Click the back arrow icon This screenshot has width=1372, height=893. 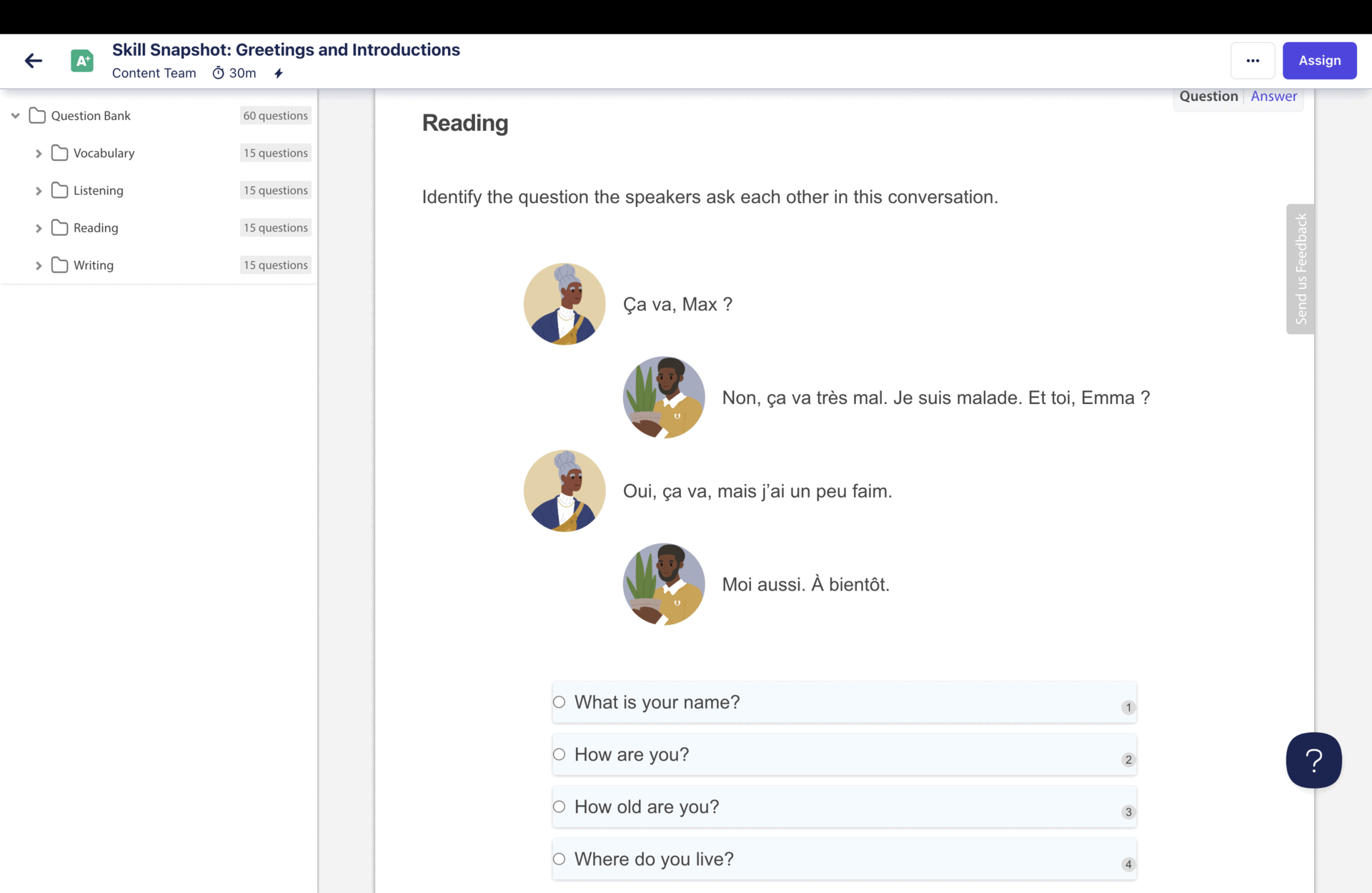tap(34, 61)
